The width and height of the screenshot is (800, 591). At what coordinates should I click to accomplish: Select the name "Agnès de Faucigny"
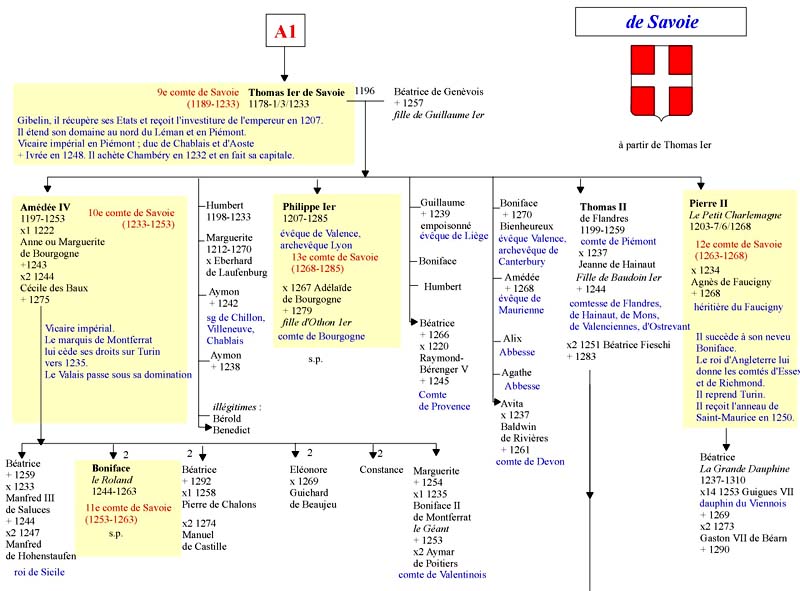pos(731,282)
